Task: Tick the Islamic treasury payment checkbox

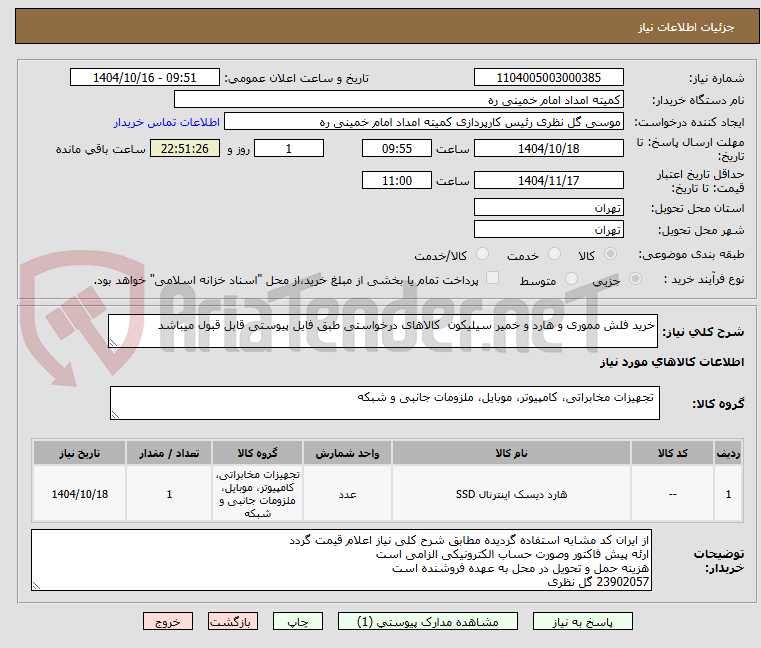Action: pyautogui.click(x=493, y=278)
